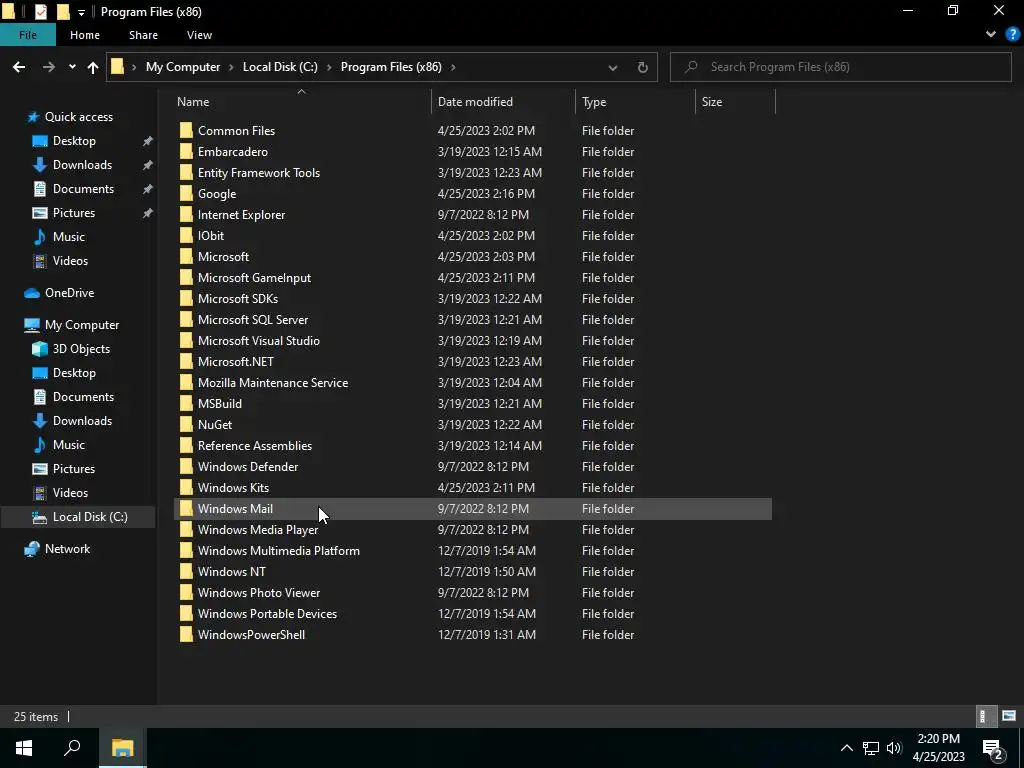
Task: Go back using the Back arrow
Action: (19, 67)
